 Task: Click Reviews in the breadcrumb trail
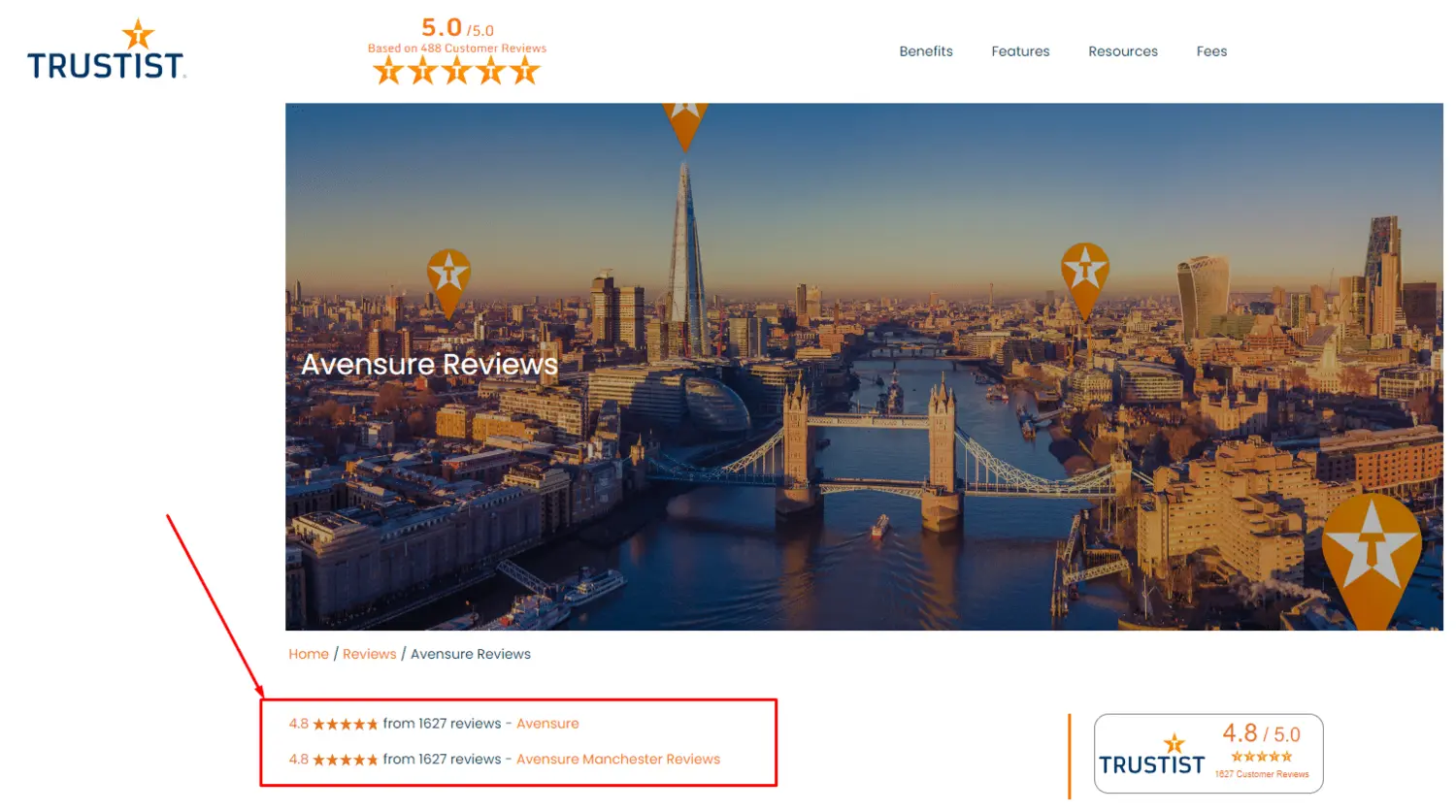click(x=370, y=653)
